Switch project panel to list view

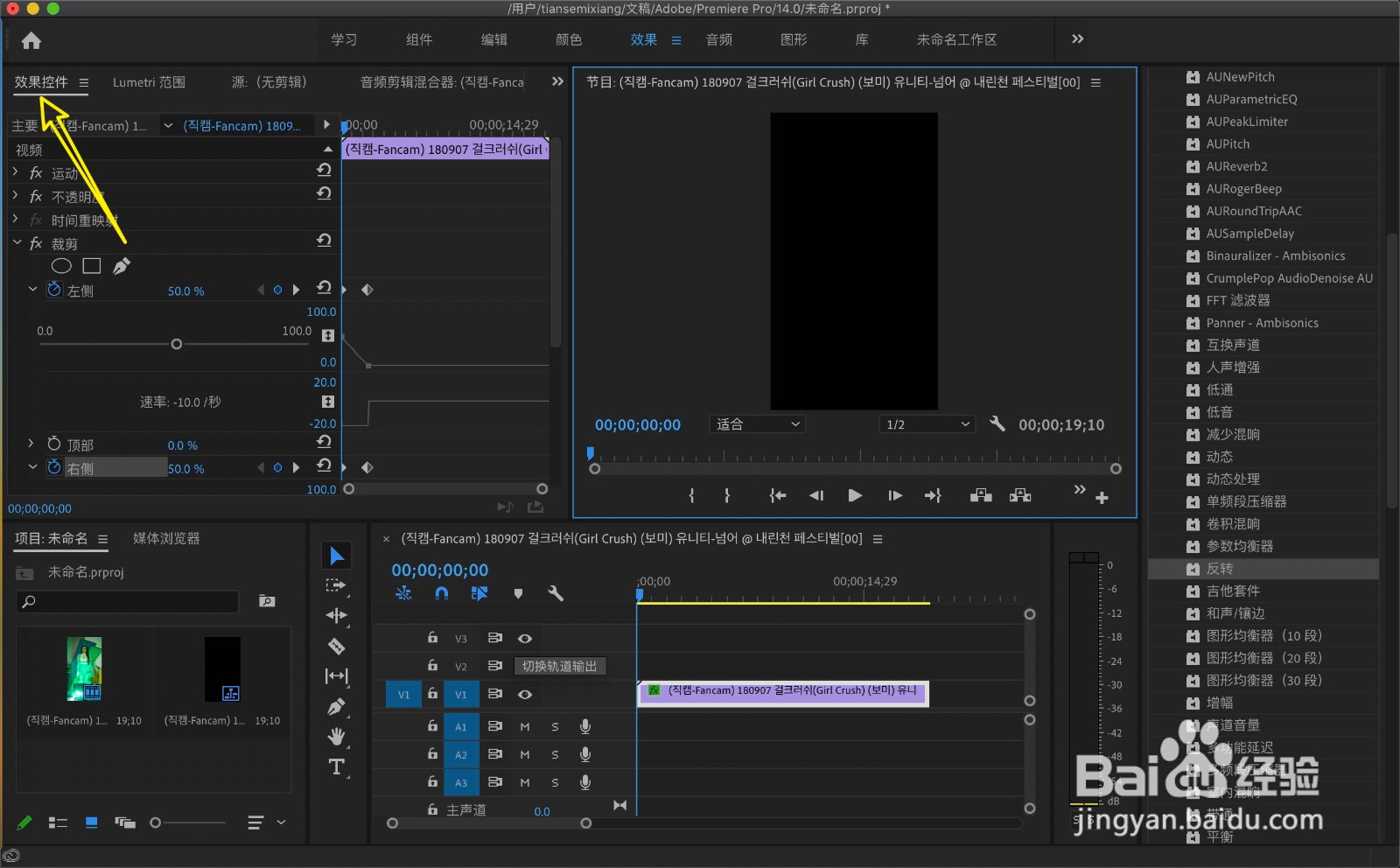[x=58, y=822]
